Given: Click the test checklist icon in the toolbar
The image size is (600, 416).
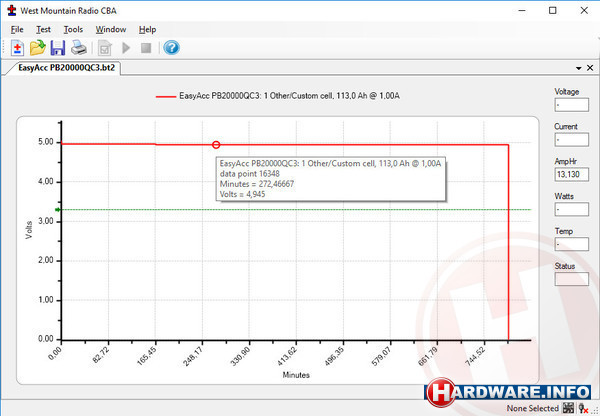Looking at the screenshot, I should tap(104, 48).
